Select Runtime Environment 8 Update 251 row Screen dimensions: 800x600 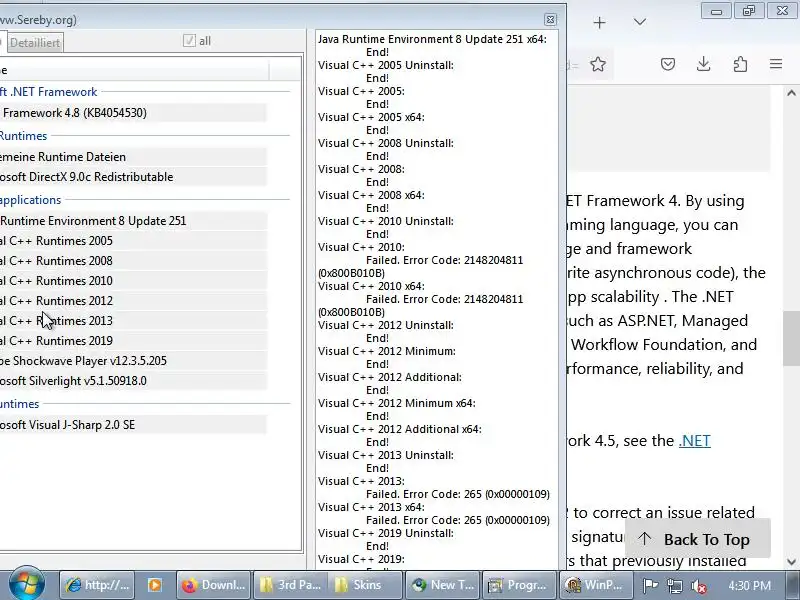coord(133,221)
